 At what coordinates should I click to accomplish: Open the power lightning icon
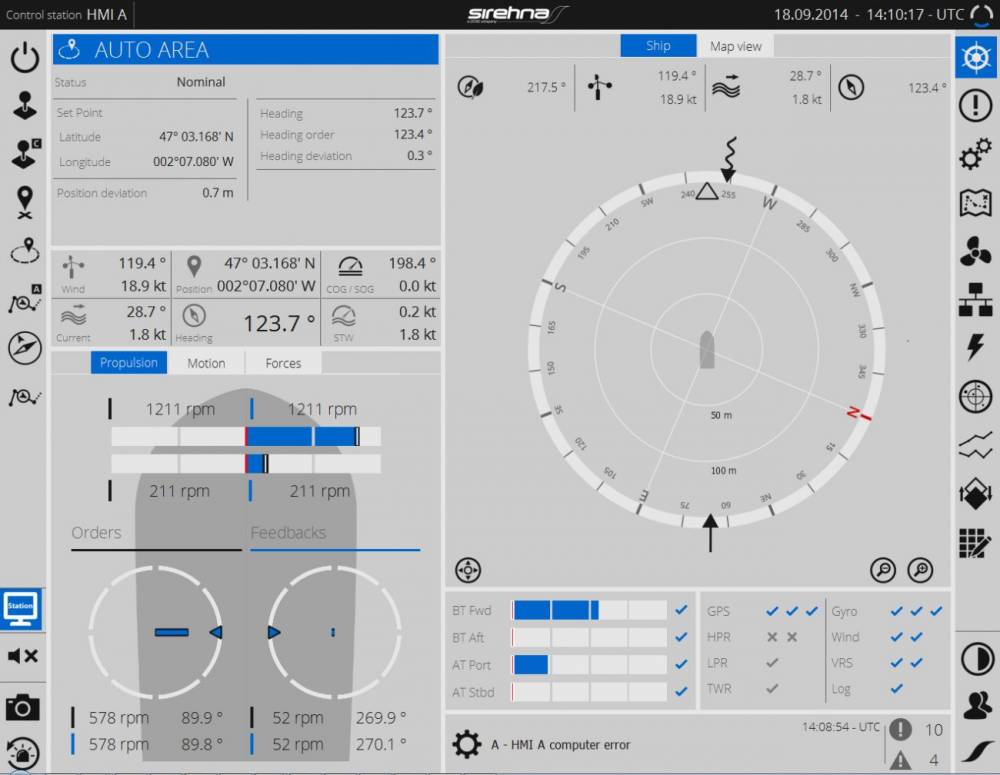click(x=975, y=348)
